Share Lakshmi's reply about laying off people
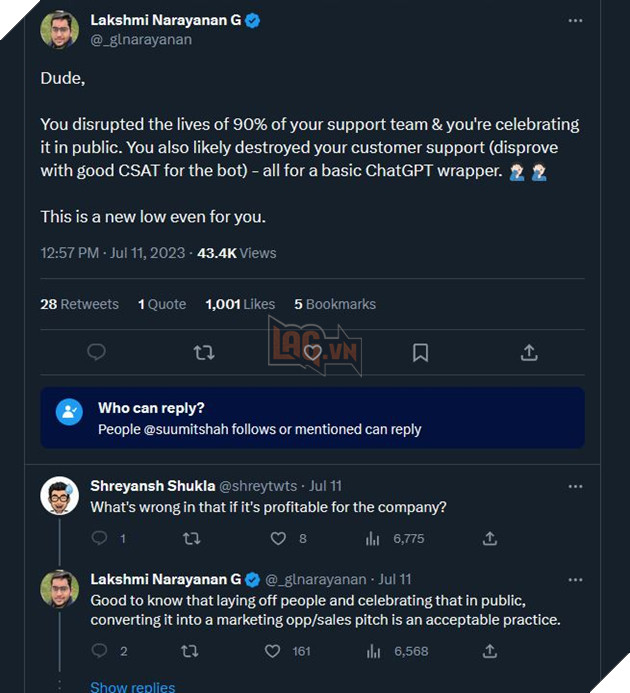This screenshot has height=693, width=630. [x=490, y=651]
